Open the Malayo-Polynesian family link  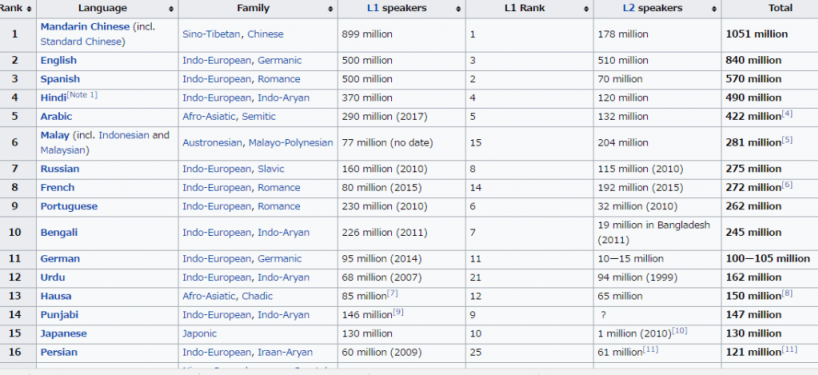pyautogui.click(x=291, y=143)
